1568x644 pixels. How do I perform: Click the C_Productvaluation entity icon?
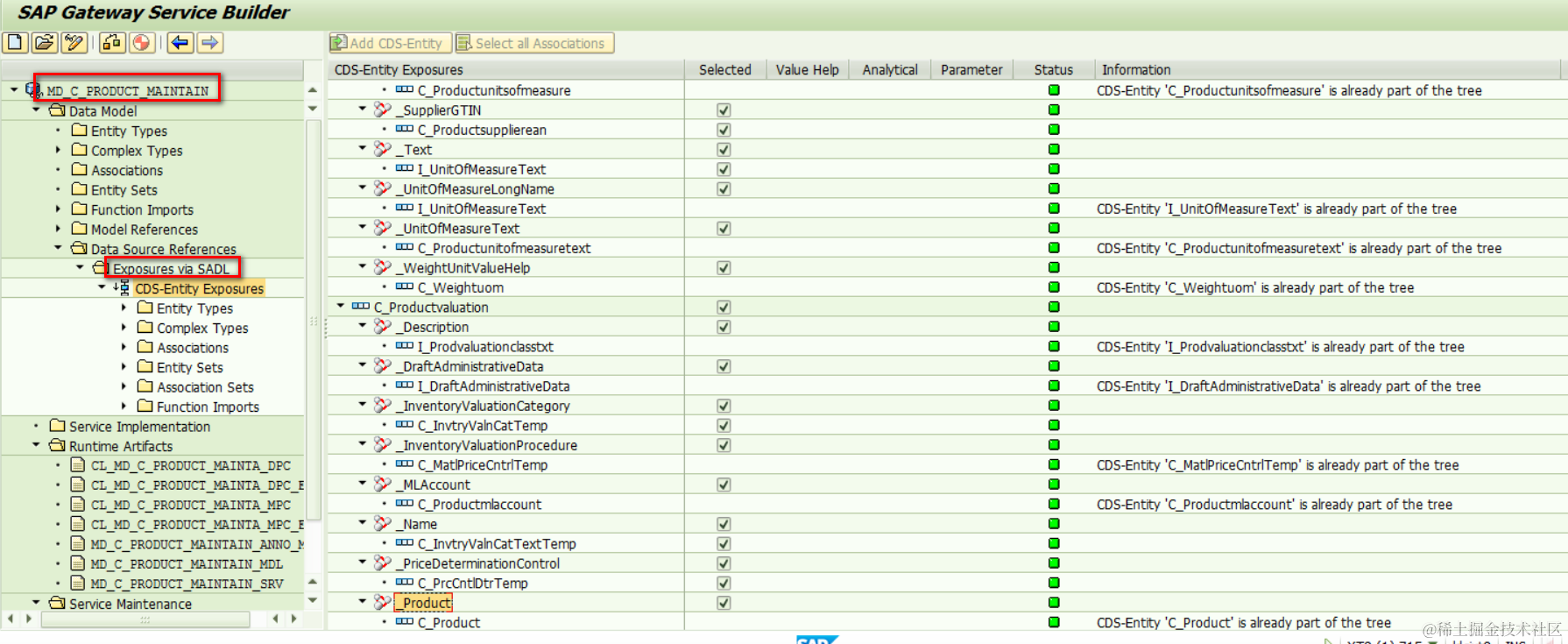click(x=360, y=307)
